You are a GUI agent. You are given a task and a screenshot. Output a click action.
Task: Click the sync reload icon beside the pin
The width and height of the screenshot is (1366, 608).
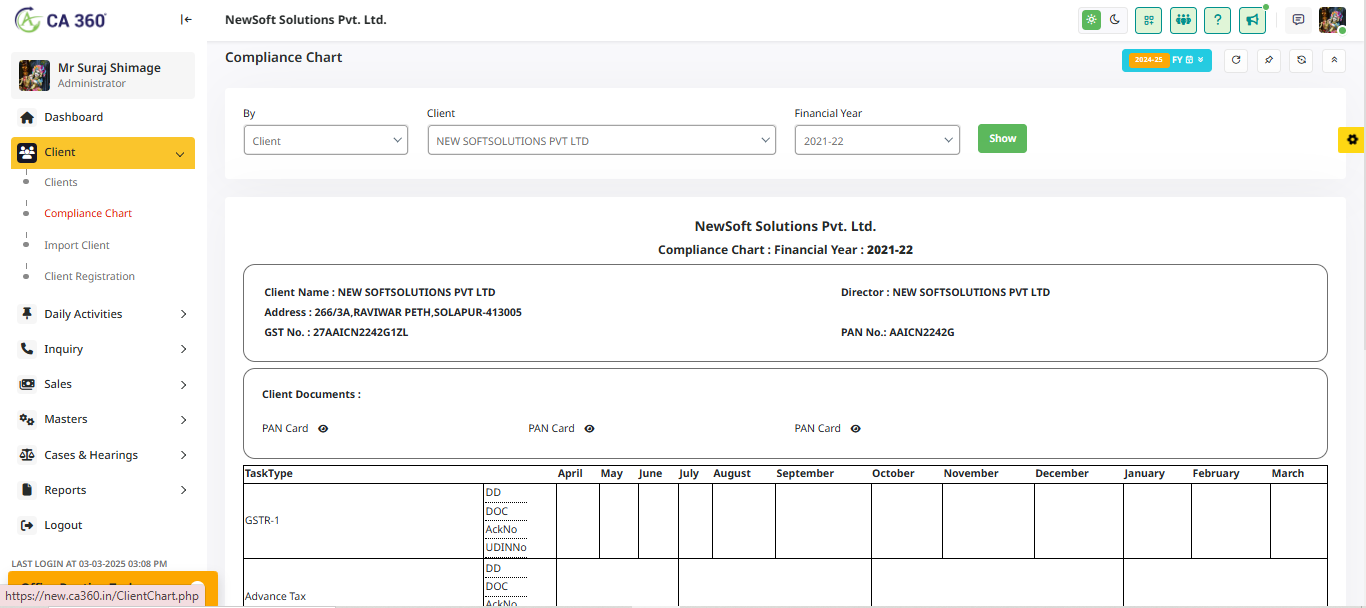tap(1301, 60)
